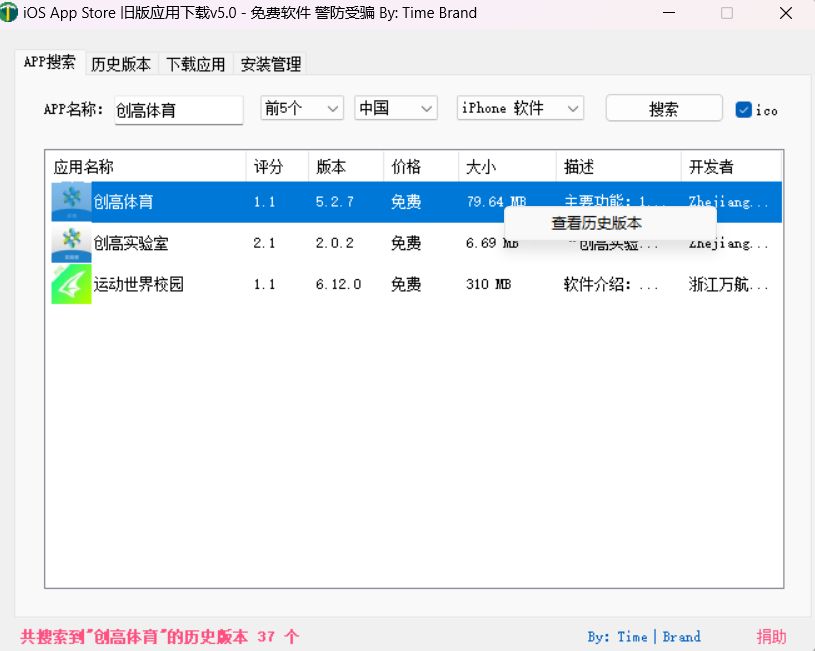The height and width of the screenshot is (651, 815).
Task: Switch to the 下载应用 tab
Action: [196, 64]
